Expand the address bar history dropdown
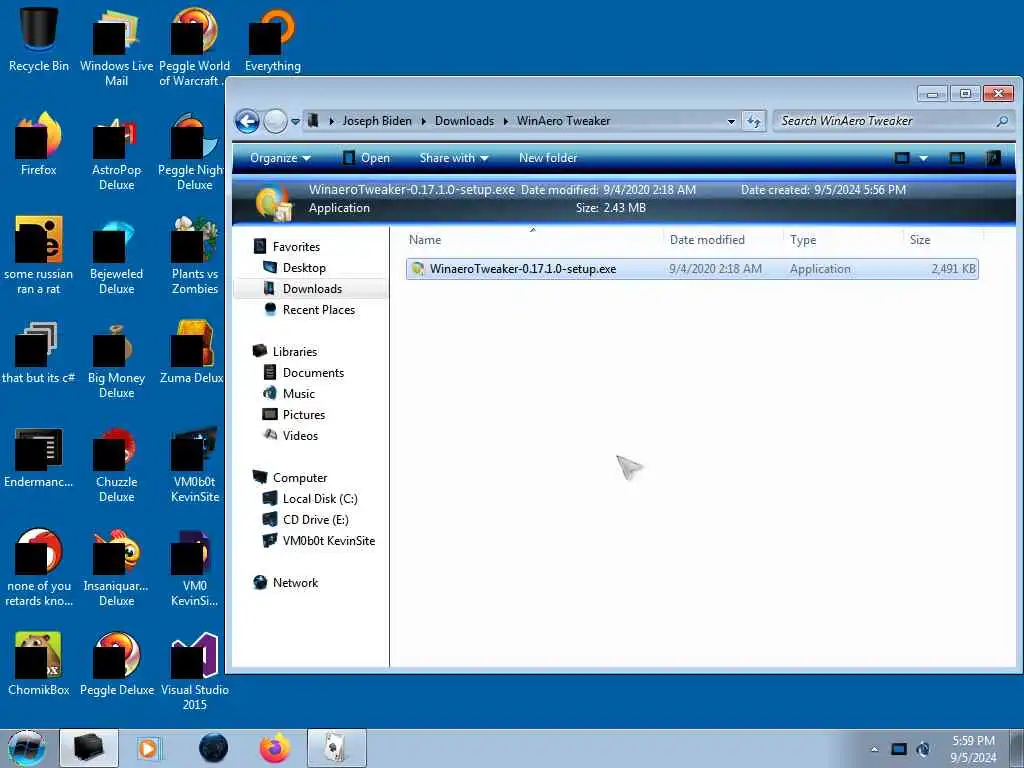Image resolution: width=1024 pixels, height=768 pixels. (731, 121)
